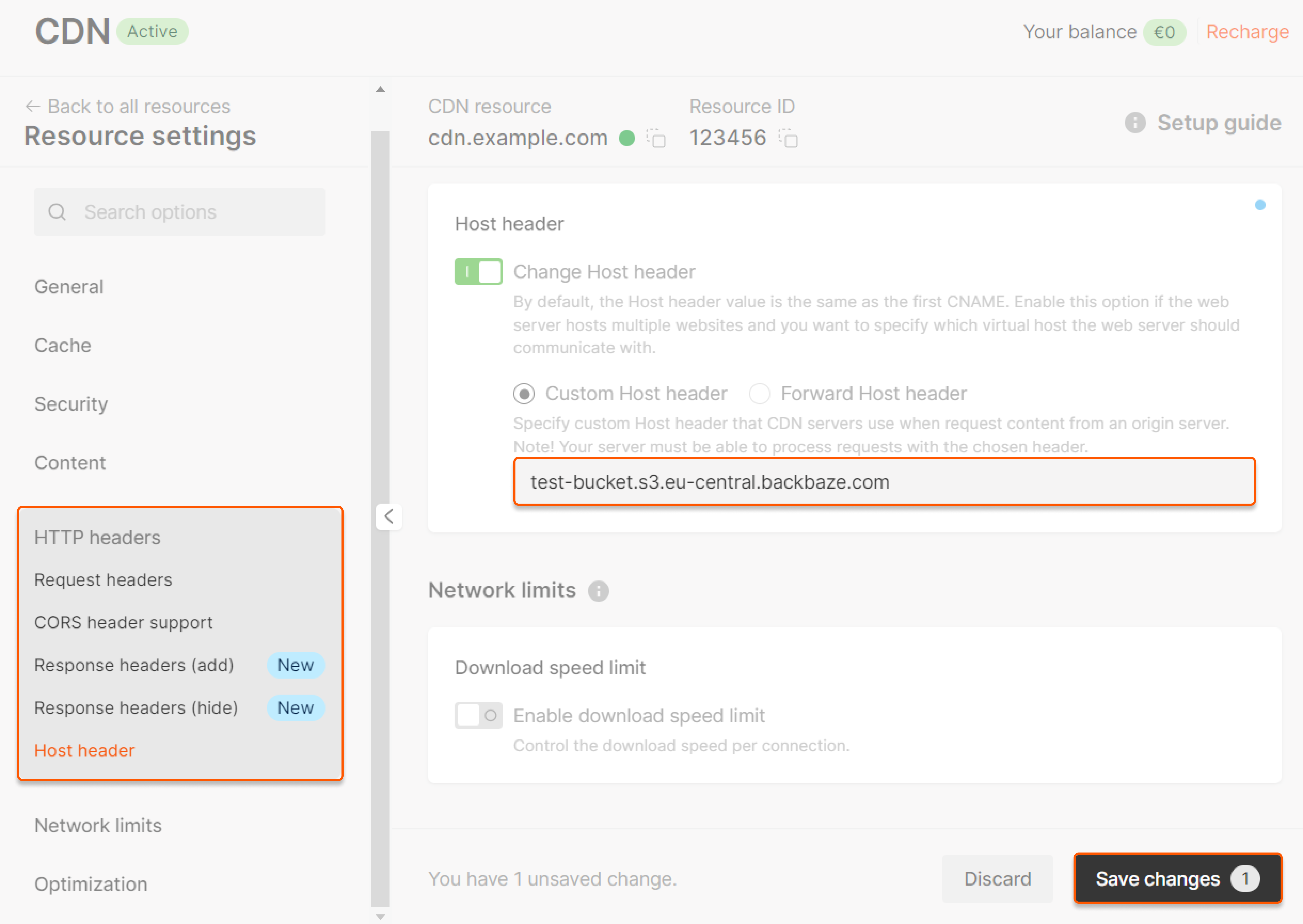Click the blue unsaved-change indicator dot
Screen dimensions: 1303x924
tap(1260, 205)
